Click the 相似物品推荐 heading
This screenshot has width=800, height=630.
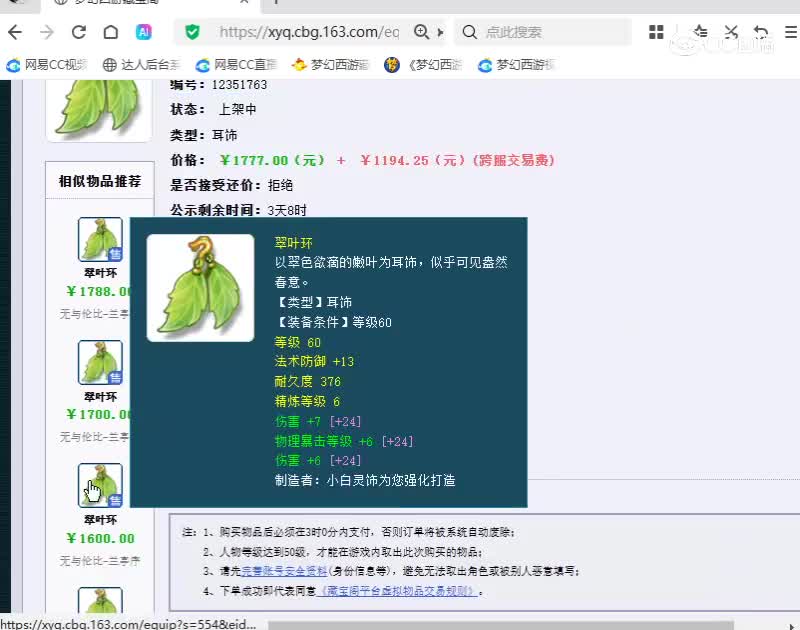click(x=99, y=181)
